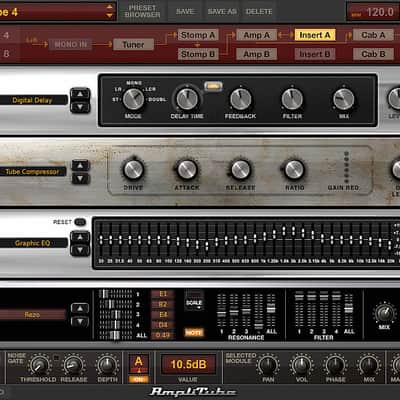
Task: Adjust the Selected Module Vol knob
Action: 301,365
